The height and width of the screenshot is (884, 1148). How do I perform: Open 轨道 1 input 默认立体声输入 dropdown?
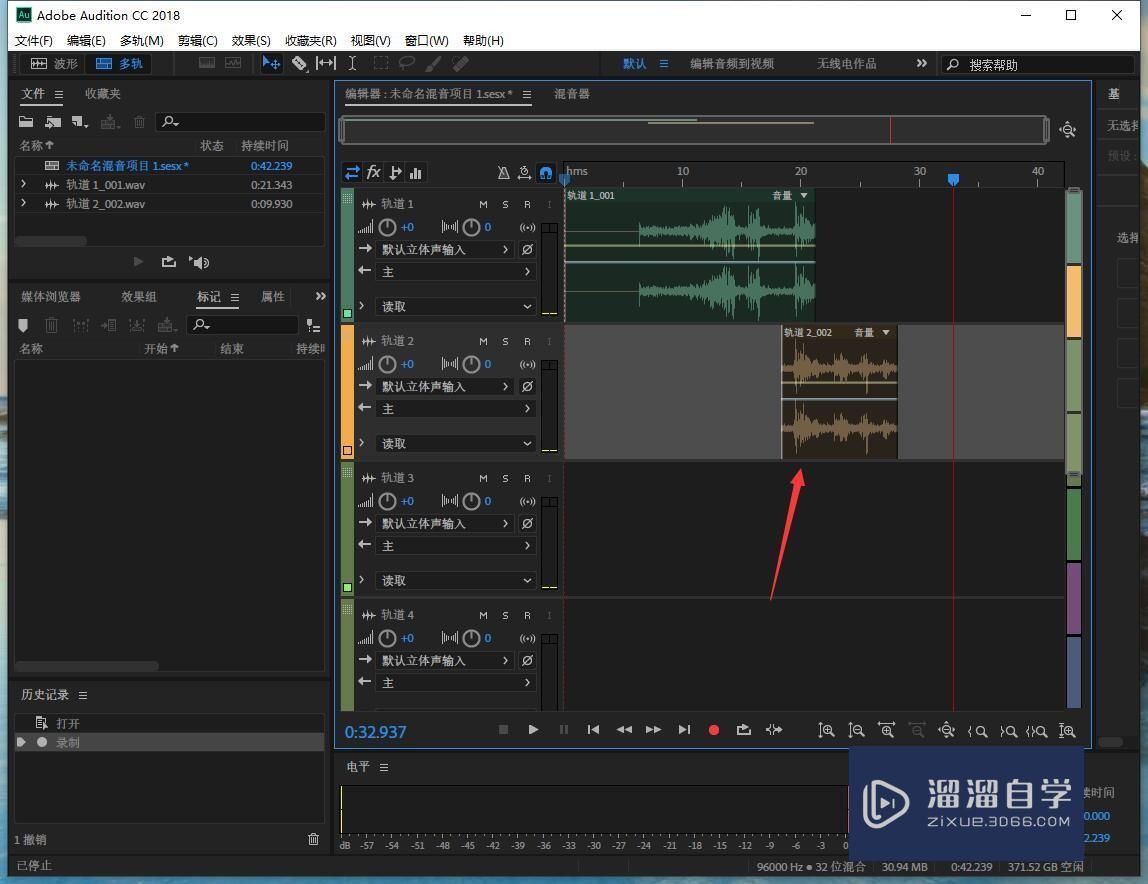[444, 250]
